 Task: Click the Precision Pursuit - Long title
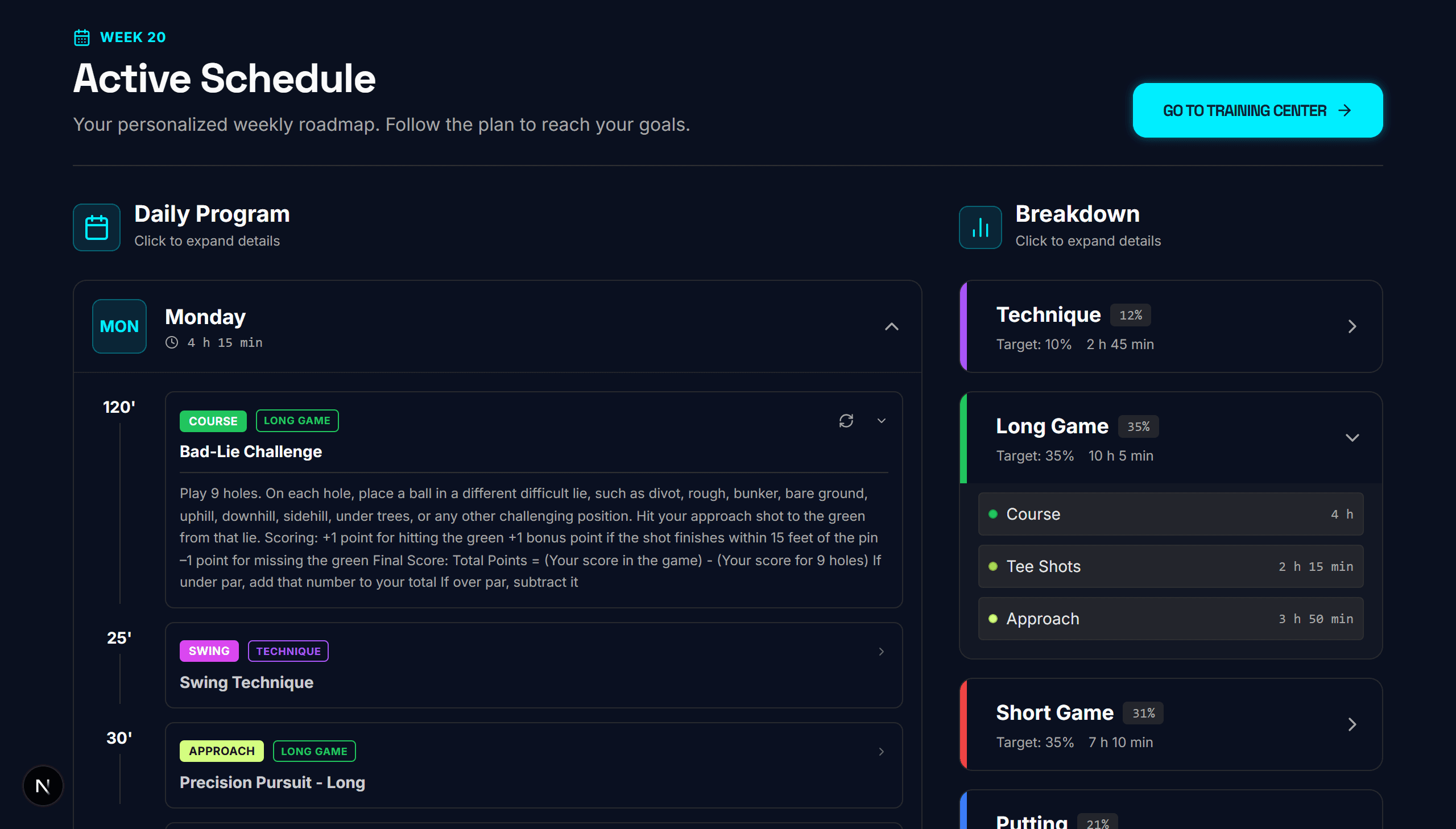pos(272,782)
